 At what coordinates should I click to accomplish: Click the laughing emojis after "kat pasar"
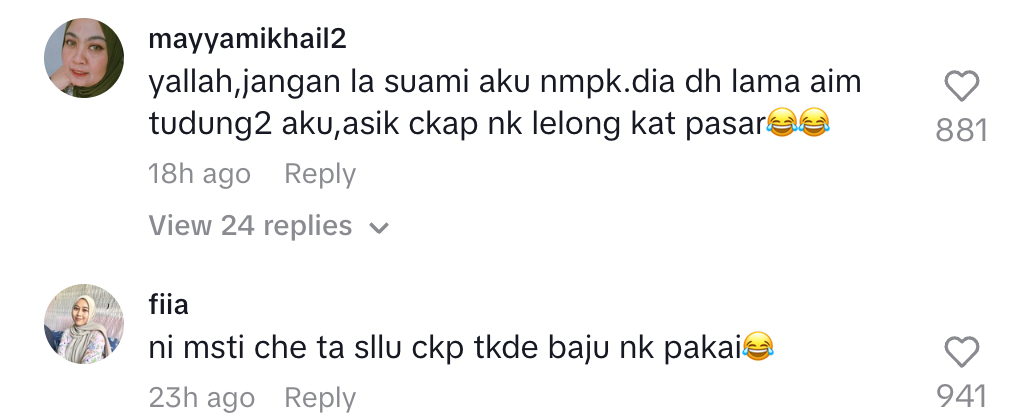pyautogui.click(x=798, y=123)
